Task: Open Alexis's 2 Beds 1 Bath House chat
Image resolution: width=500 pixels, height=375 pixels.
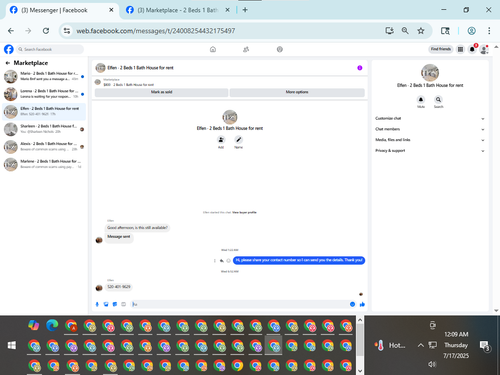Action: (44, 147)
